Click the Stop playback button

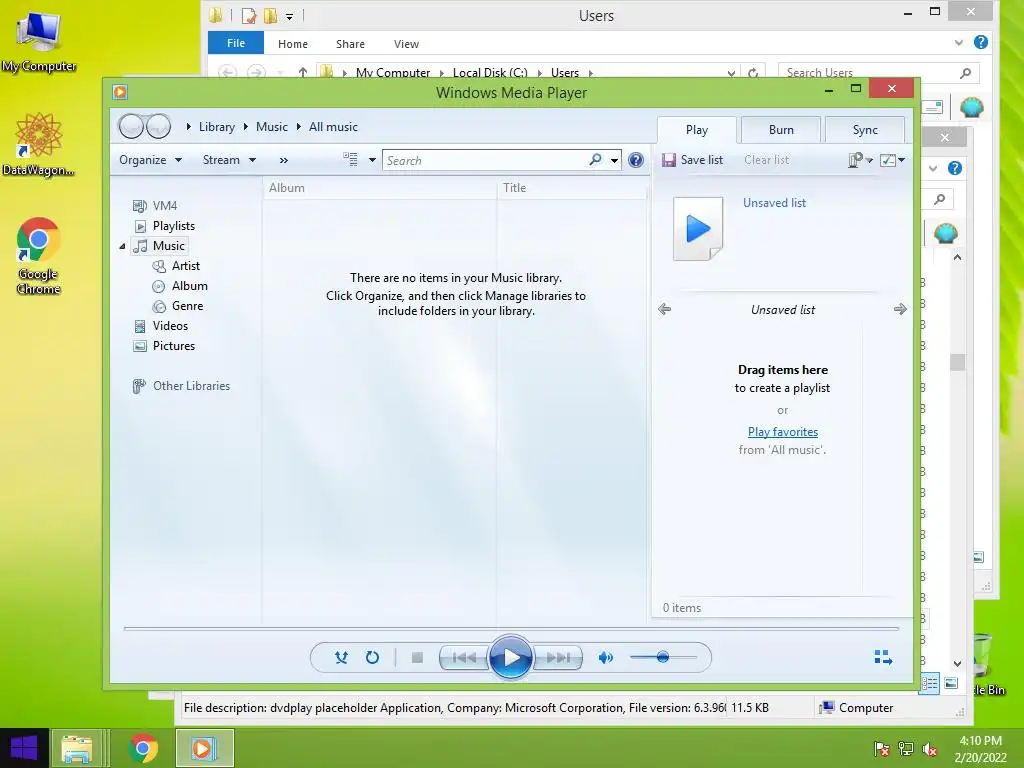click(x=417, y=658)
